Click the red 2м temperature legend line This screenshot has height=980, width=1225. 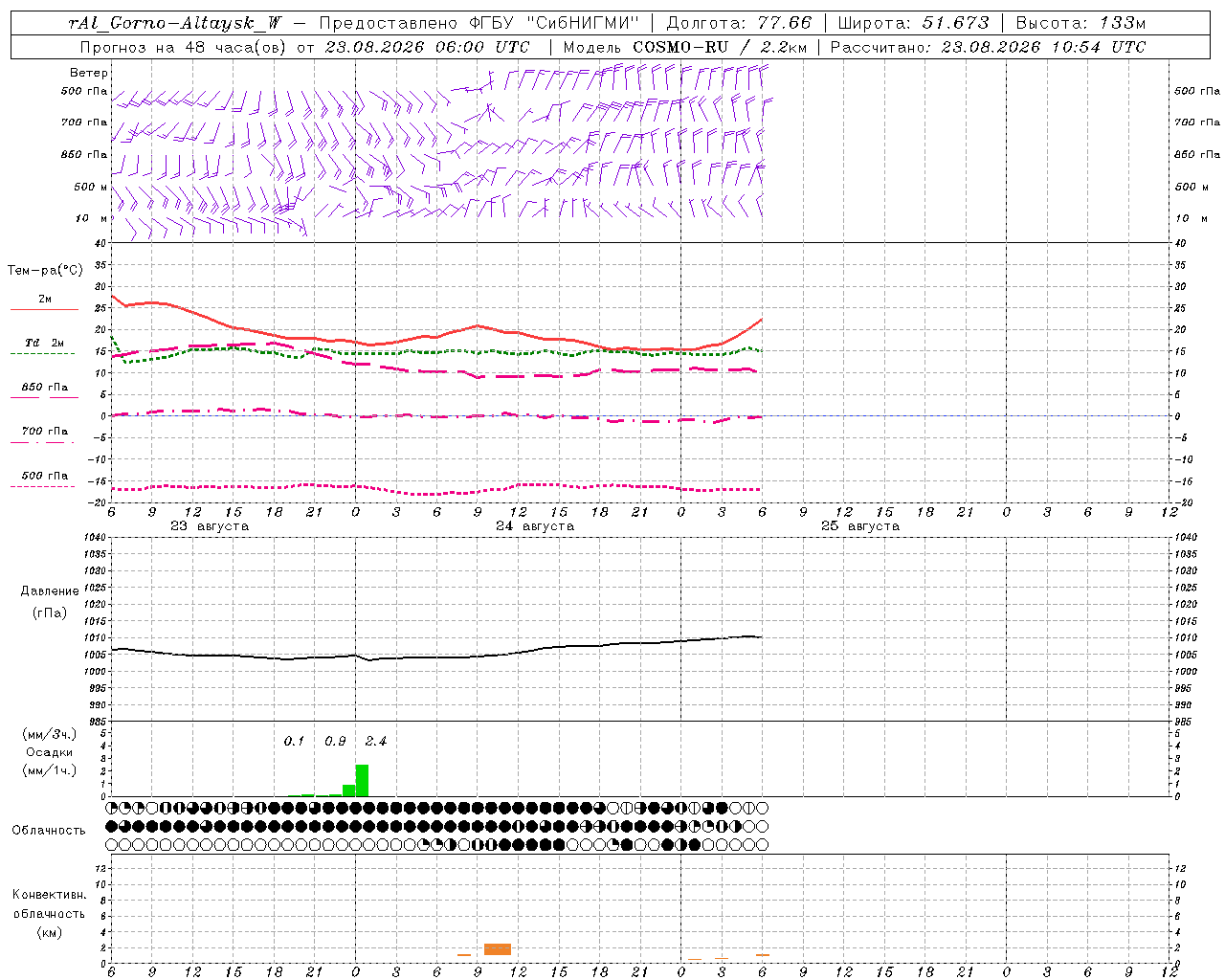tap(44, 309)
